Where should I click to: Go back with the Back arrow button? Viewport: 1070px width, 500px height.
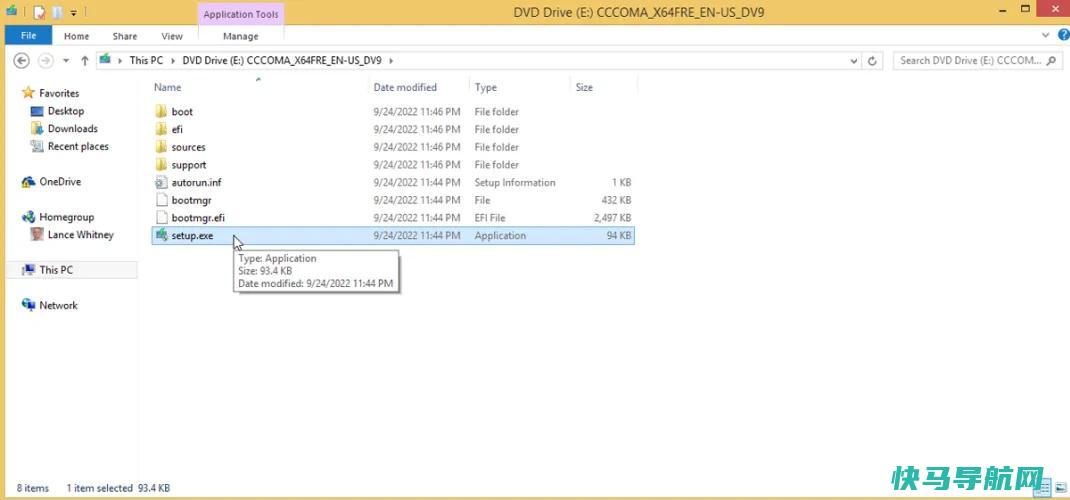(22, 61)
